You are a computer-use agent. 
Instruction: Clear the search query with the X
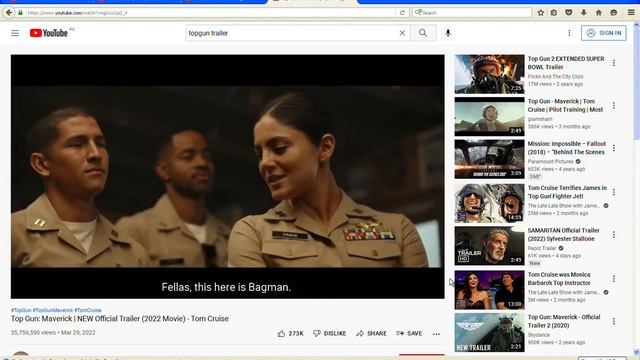coord(402,33)
